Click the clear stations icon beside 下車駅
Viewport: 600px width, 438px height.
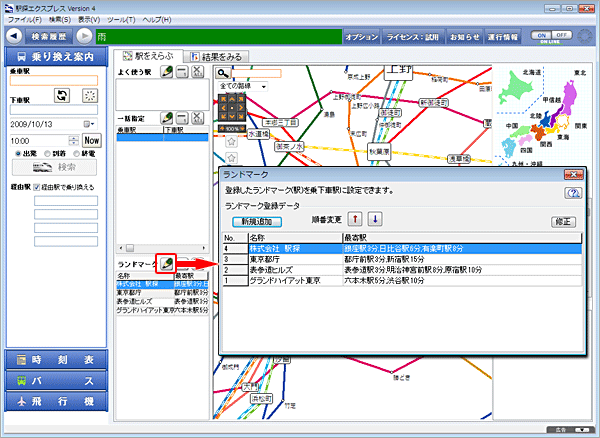click(91, 95)
